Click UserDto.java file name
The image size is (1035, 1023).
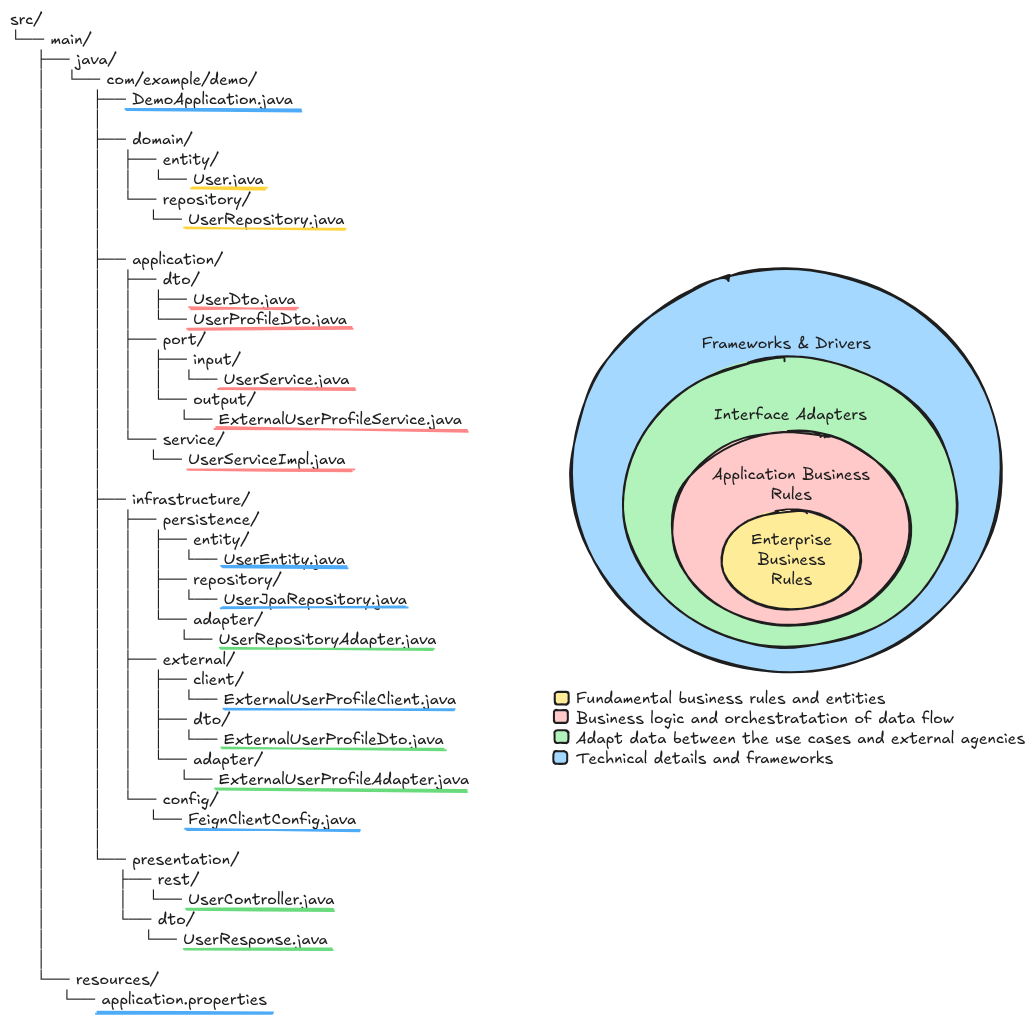(x=244, y=300)
